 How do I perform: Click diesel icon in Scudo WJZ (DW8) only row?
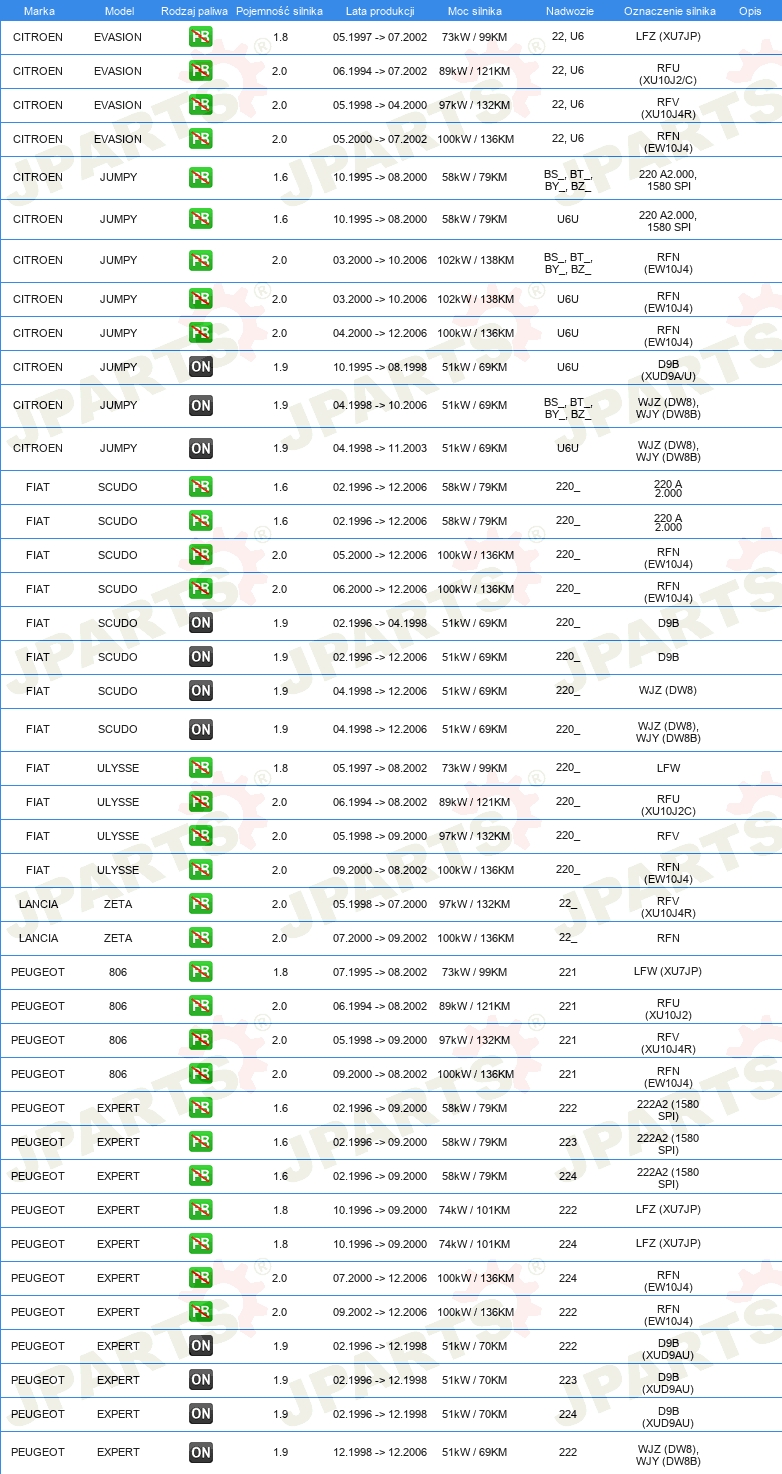point(201,691)
